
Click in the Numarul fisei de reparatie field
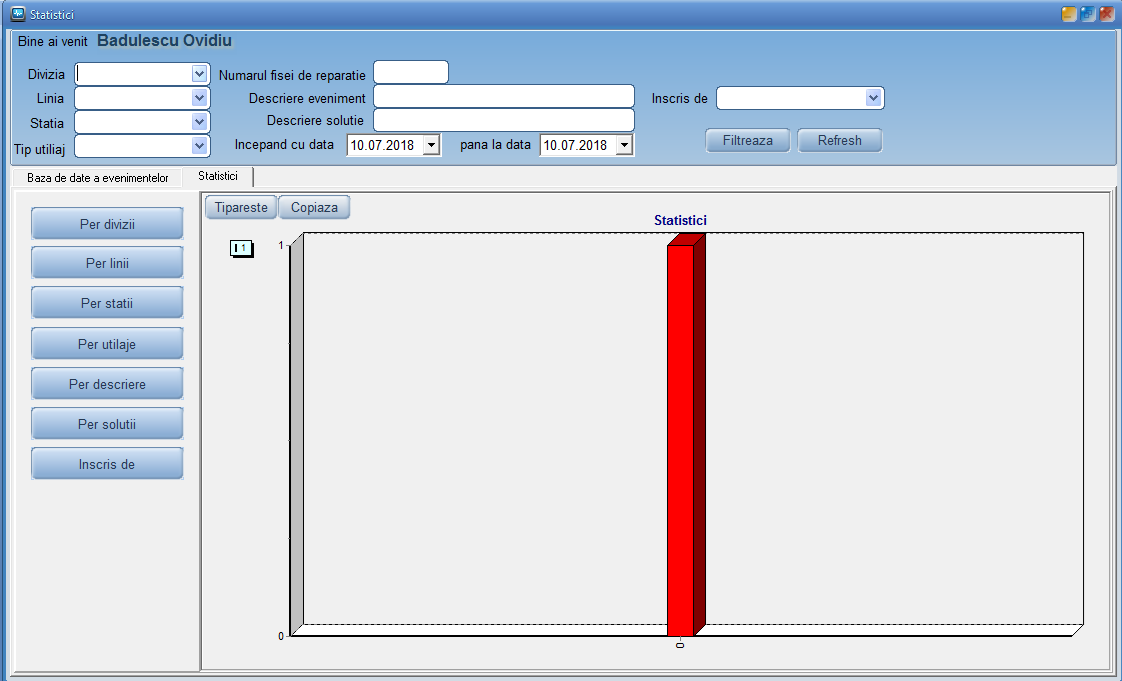click(x=411, y=73)
